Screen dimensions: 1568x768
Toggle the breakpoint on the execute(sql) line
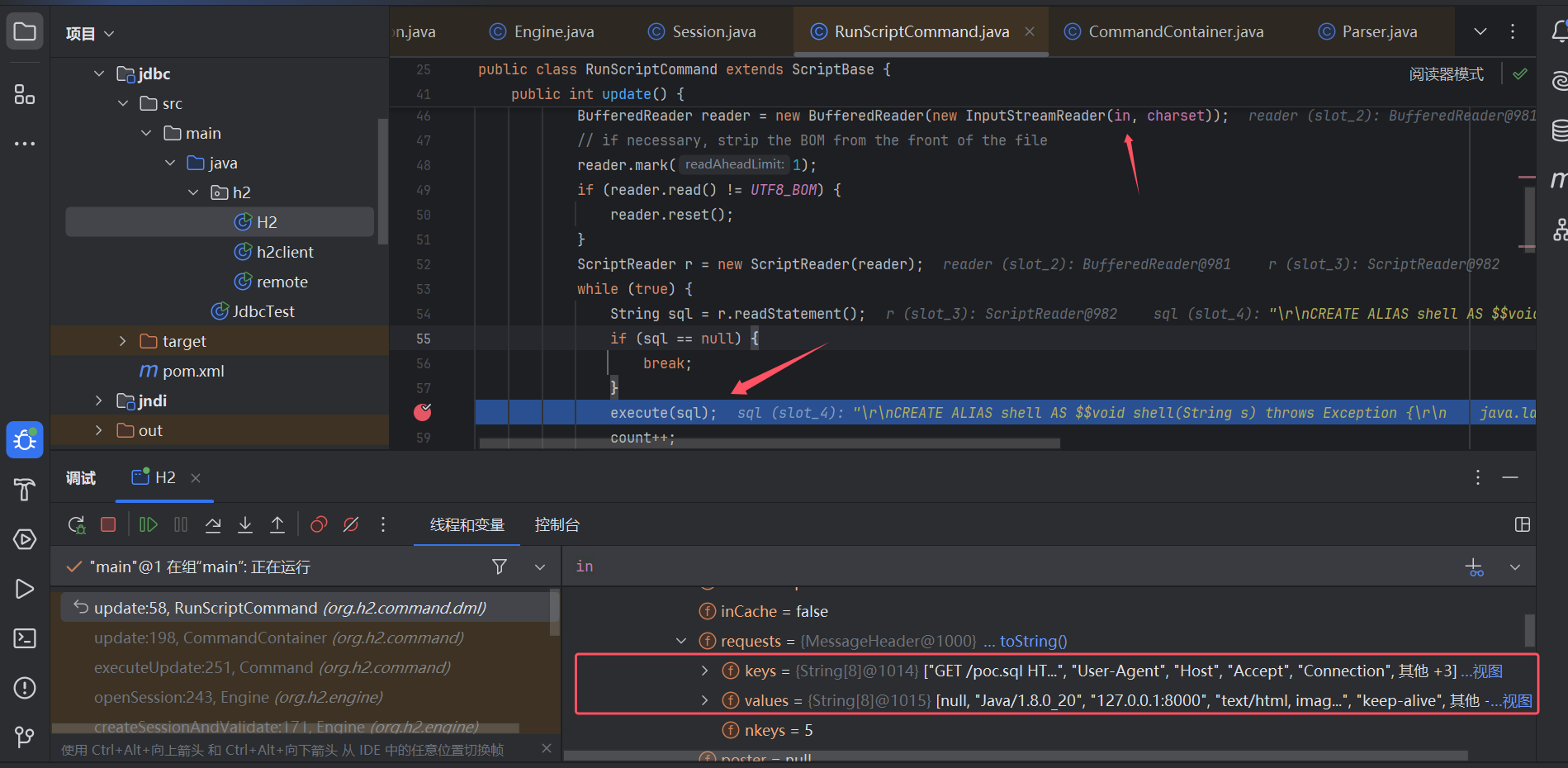click(423, 412)
